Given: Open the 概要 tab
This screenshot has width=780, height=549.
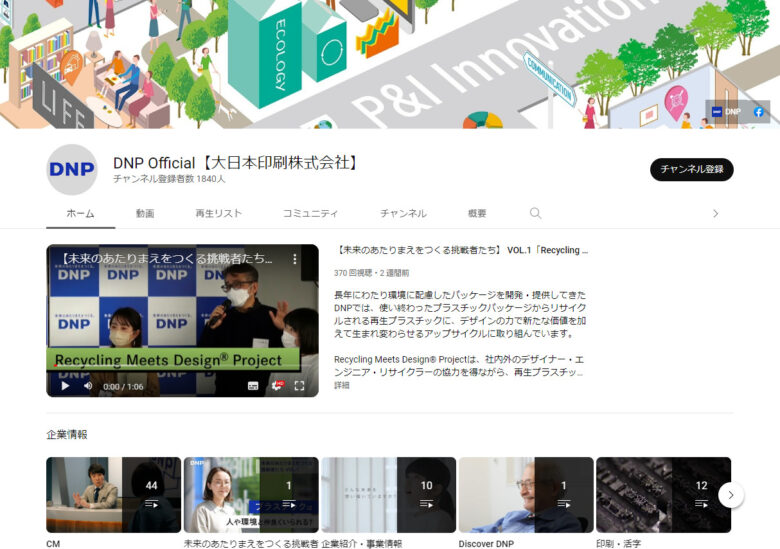Looking at the screenshot, I should click(x=477, y=214).
